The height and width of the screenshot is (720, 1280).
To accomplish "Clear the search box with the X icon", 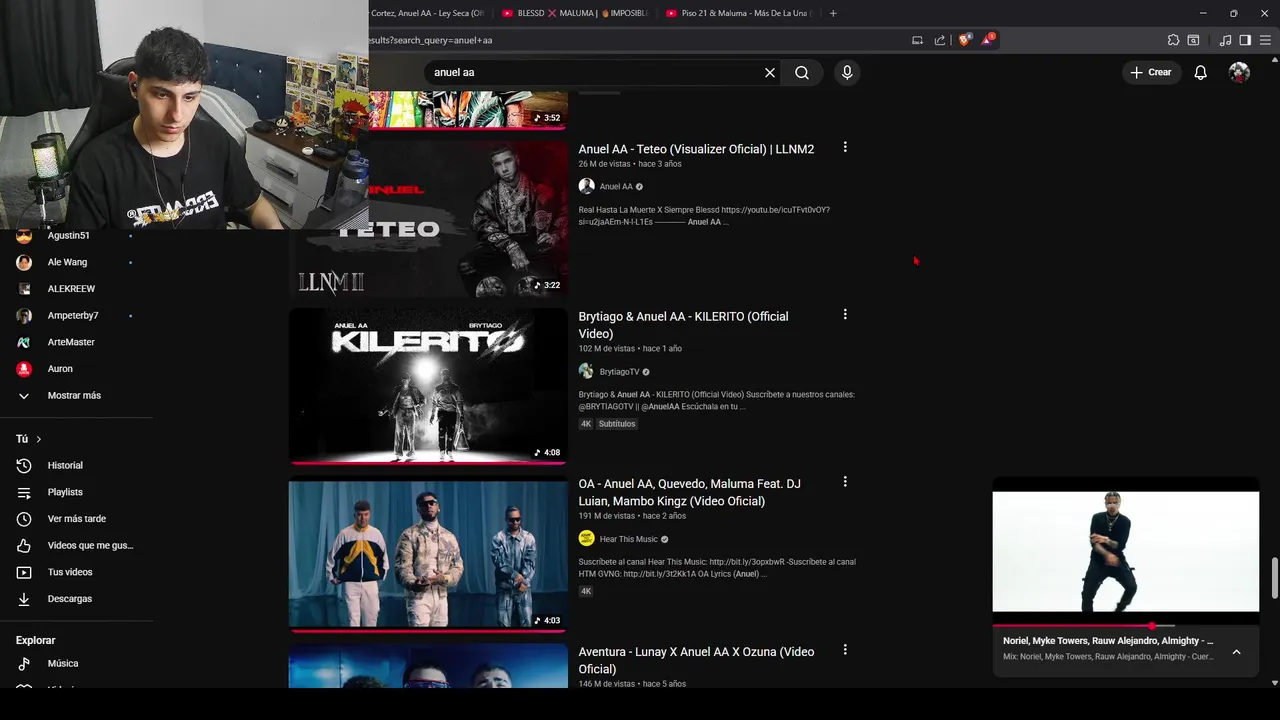I will tap(770, 72).
